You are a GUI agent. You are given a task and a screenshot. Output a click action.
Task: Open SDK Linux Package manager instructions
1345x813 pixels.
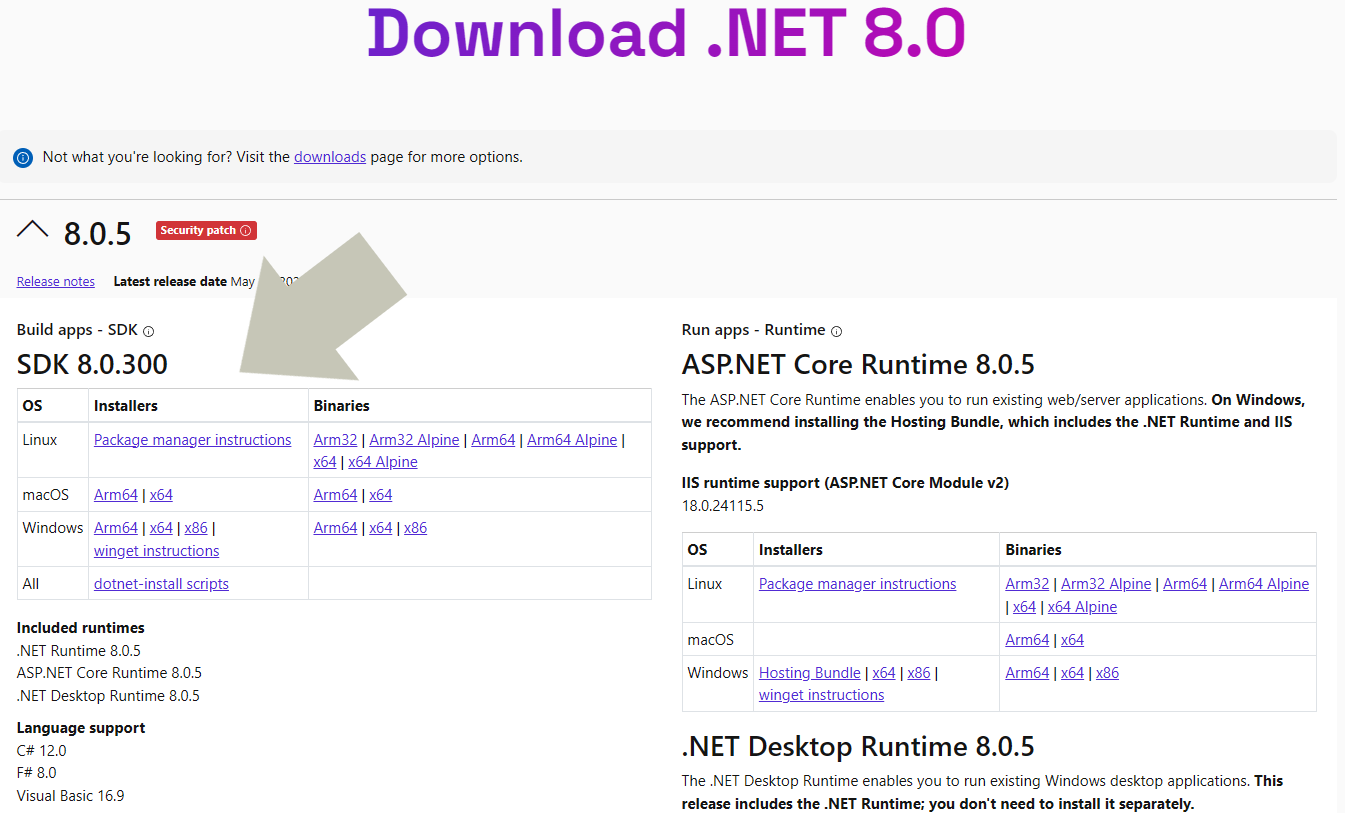193,440
